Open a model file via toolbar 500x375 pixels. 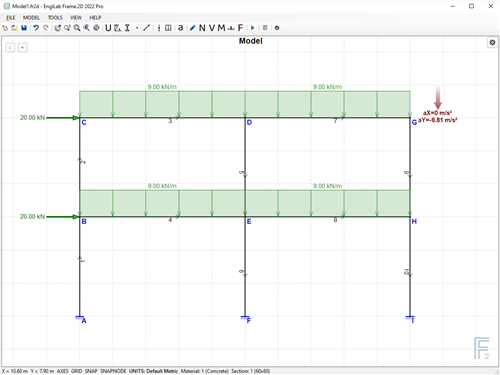click(14, 28)
